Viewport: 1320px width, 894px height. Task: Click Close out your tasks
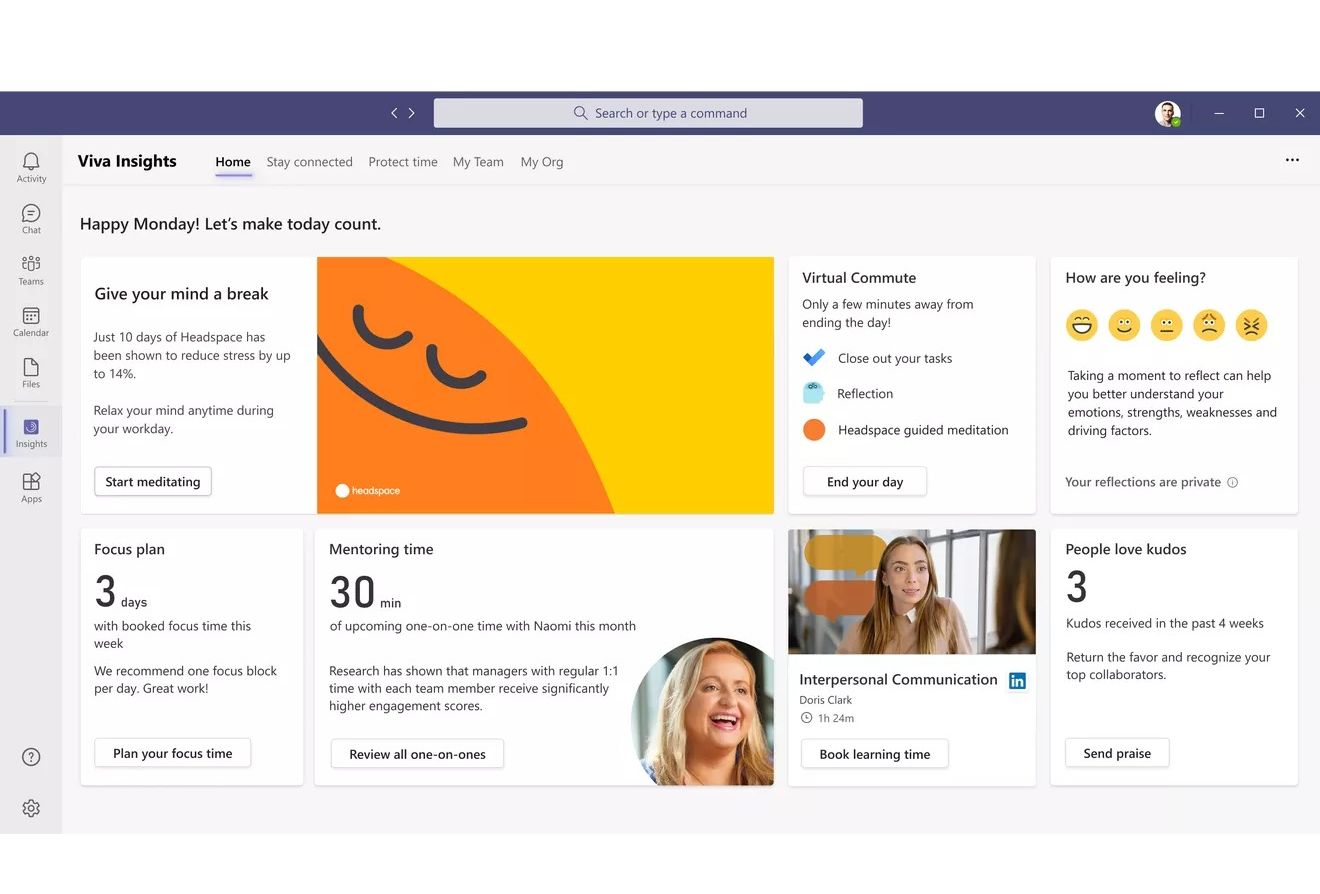tap(895, 358)
